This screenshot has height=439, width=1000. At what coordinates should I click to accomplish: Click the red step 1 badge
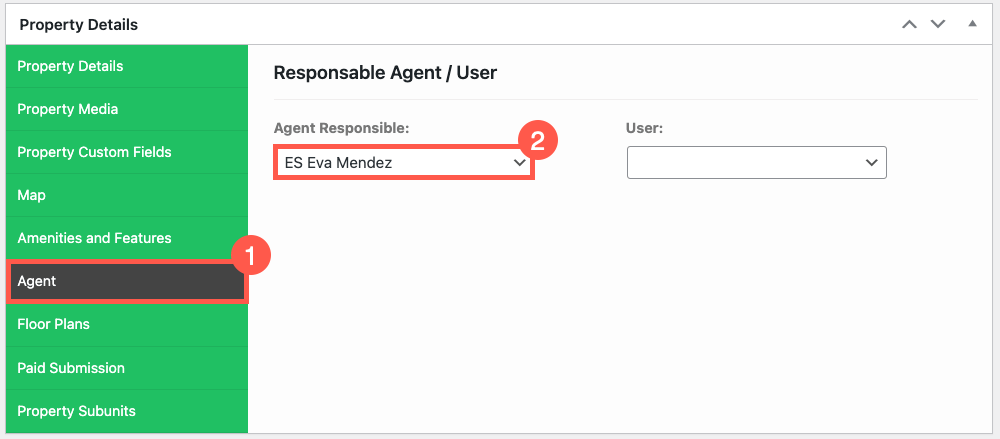click(250, 257)
